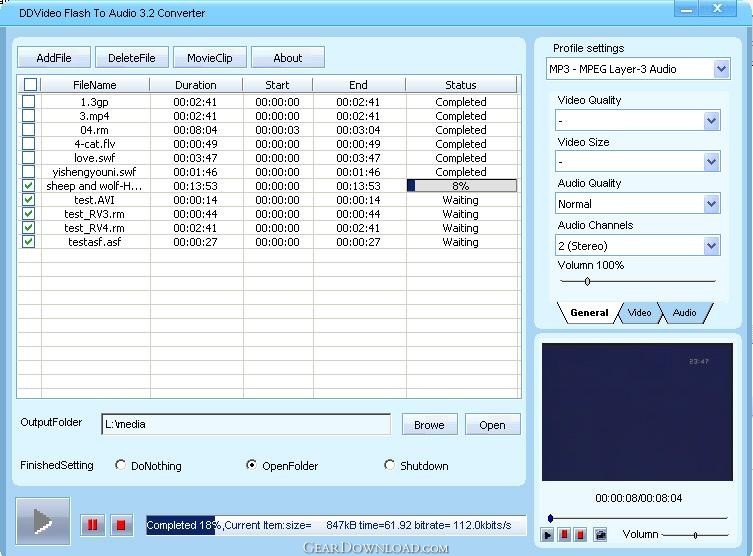Image resolution: width=753 pixels, height=556 pixels.
Task: Uncheck the test_RV3.rm file
Action: (x=28, y=213)
